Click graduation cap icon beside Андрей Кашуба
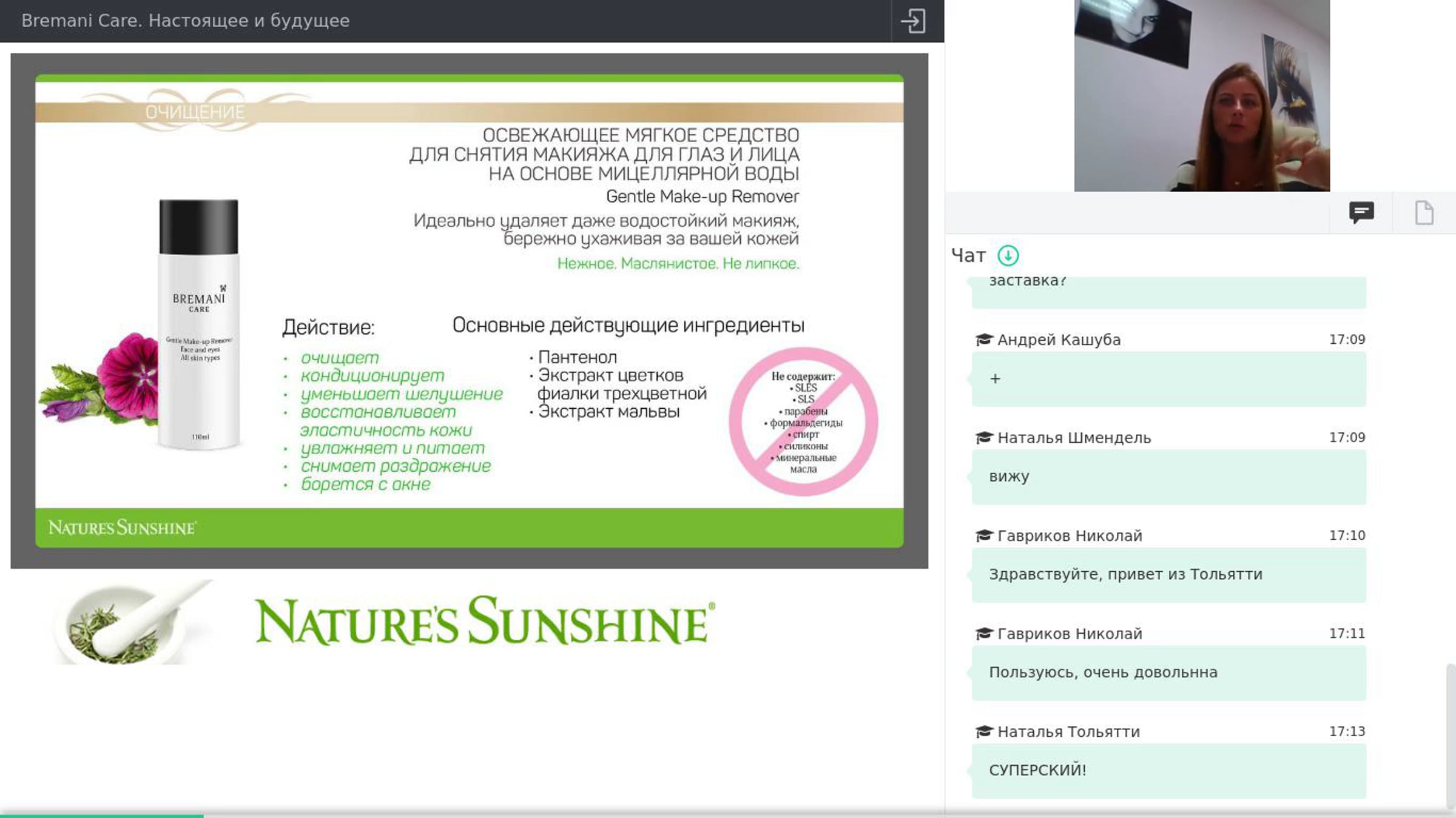Image resolution: width=1456 pixels, height=818 pixels. [x=983, y=340]
